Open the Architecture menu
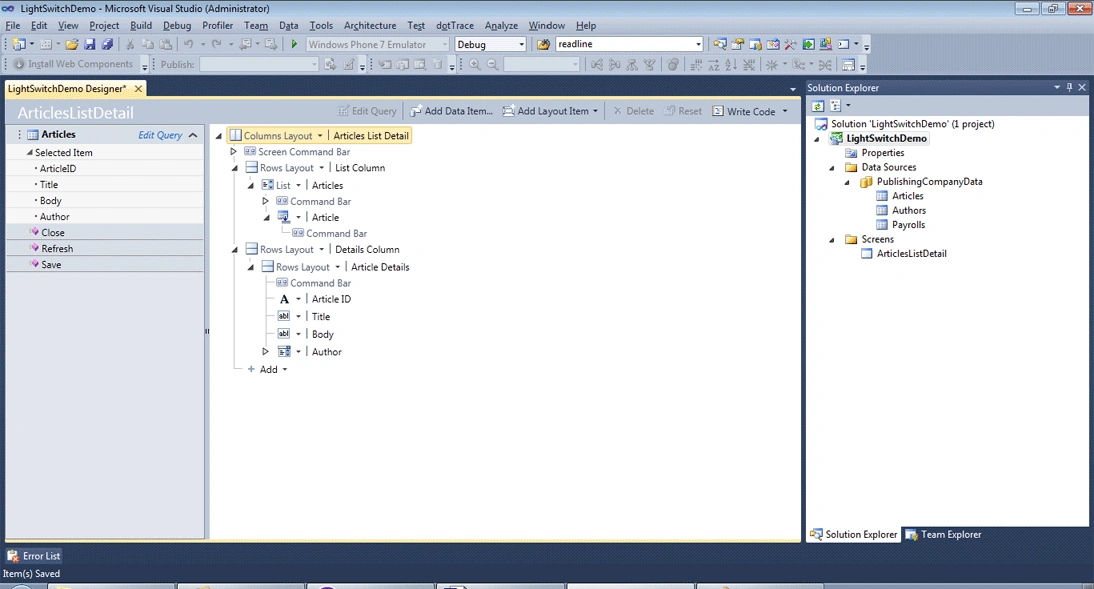 click(x=370, y=25)
